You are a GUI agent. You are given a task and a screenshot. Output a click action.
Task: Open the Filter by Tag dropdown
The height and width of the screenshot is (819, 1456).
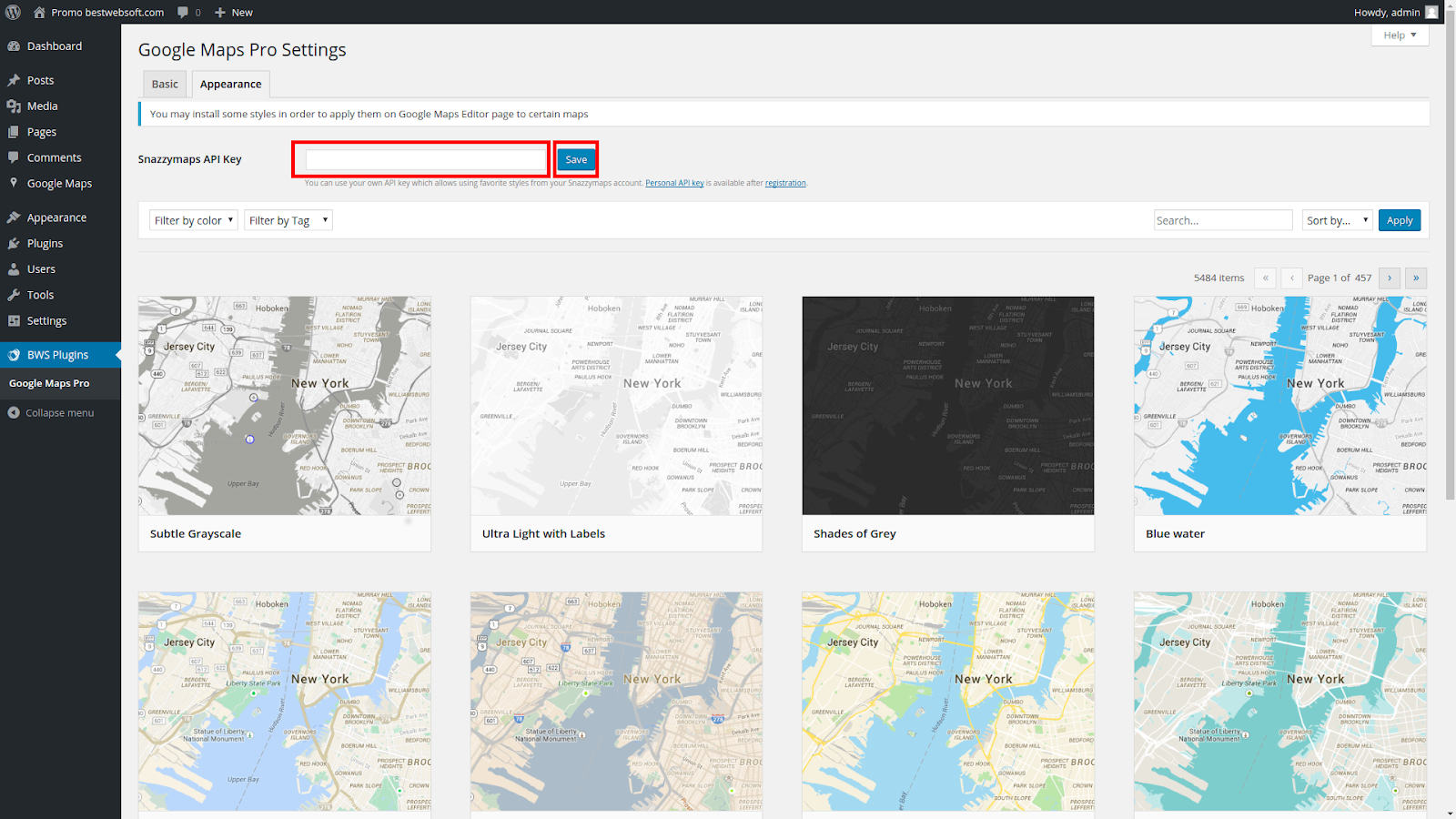[x=288, y=220]
